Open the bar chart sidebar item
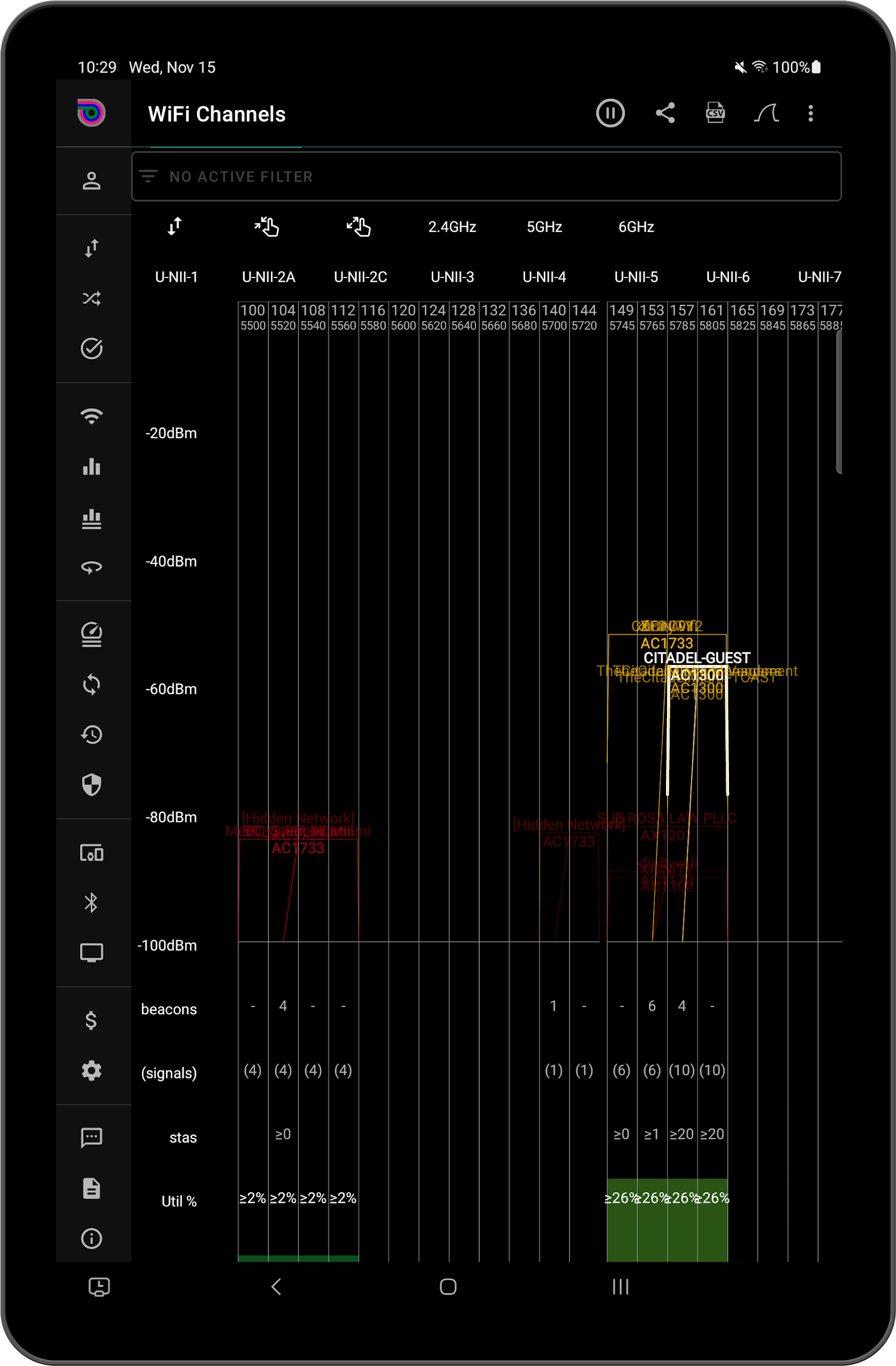Viewport: 896px width, 1366px height. point(91,466)
